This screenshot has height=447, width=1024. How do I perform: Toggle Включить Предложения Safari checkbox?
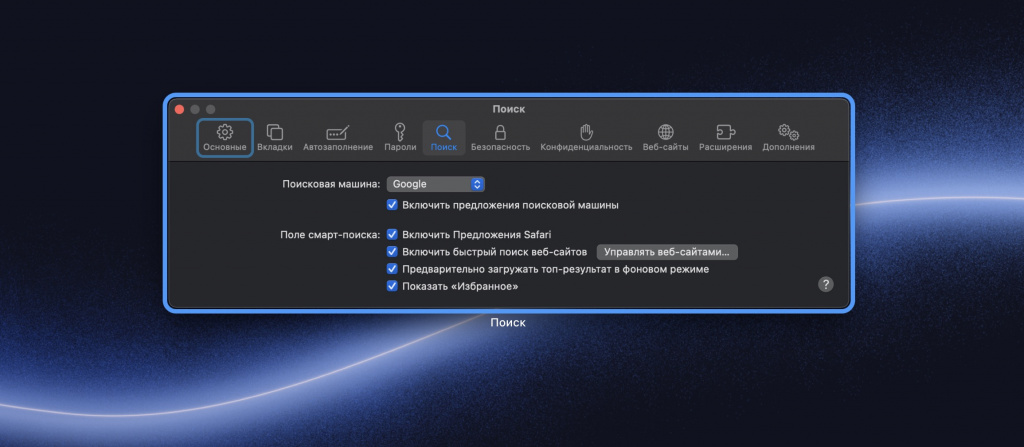[392, 234]
